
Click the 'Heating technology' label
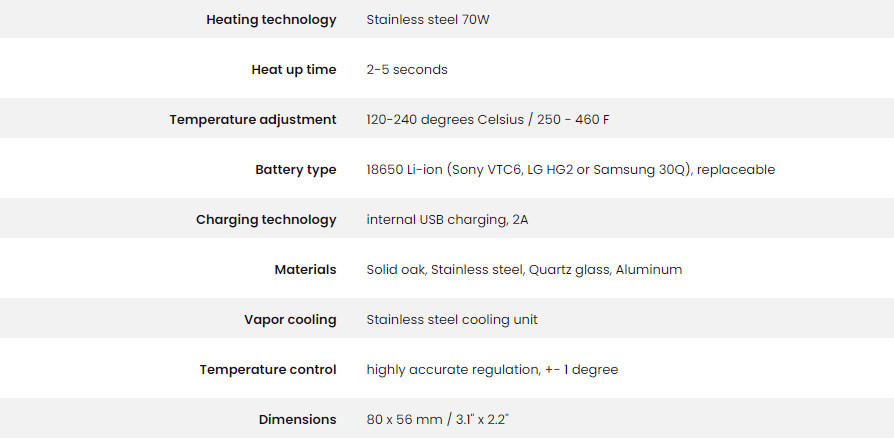[x=271, y=20]
